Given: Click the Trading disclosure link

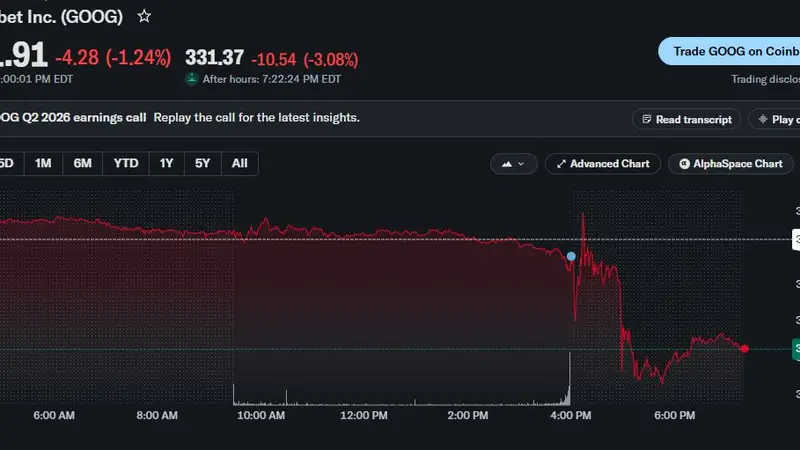Looking at the screenshot, I should tap(765, 79).
